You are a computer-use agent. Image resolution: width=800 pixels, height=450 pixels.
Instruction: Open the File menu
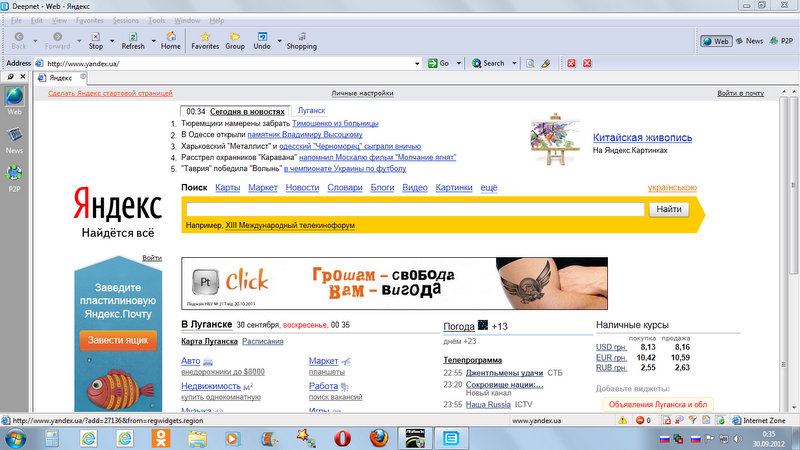[16, 20]
